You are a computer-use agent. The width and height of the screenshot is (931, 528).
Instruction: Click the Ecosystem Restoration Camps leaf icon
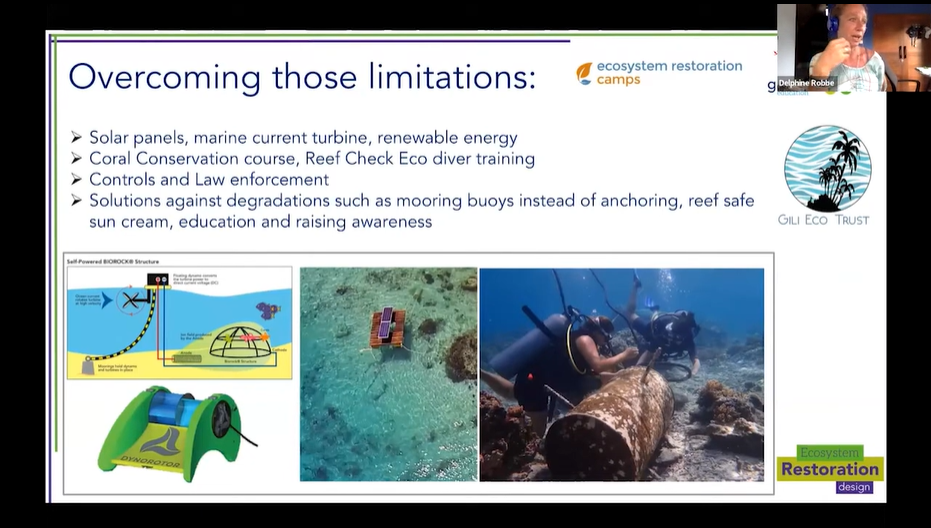click(x=584, y=73)
